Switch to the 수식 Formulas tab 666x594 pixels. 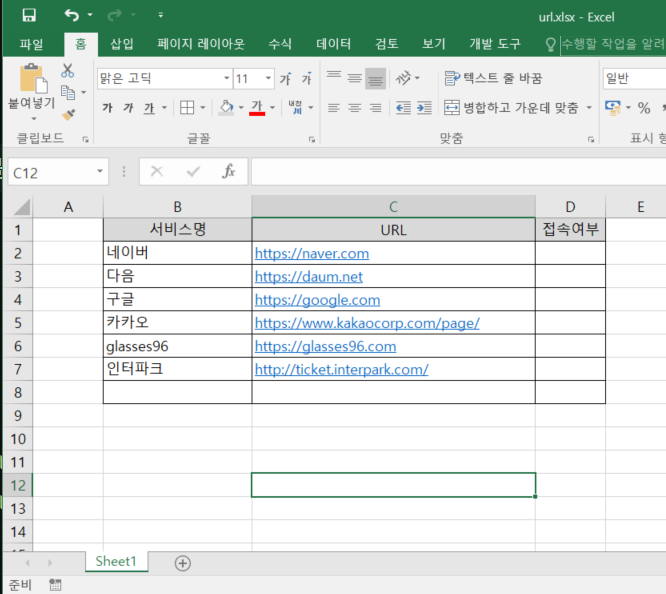280,44
